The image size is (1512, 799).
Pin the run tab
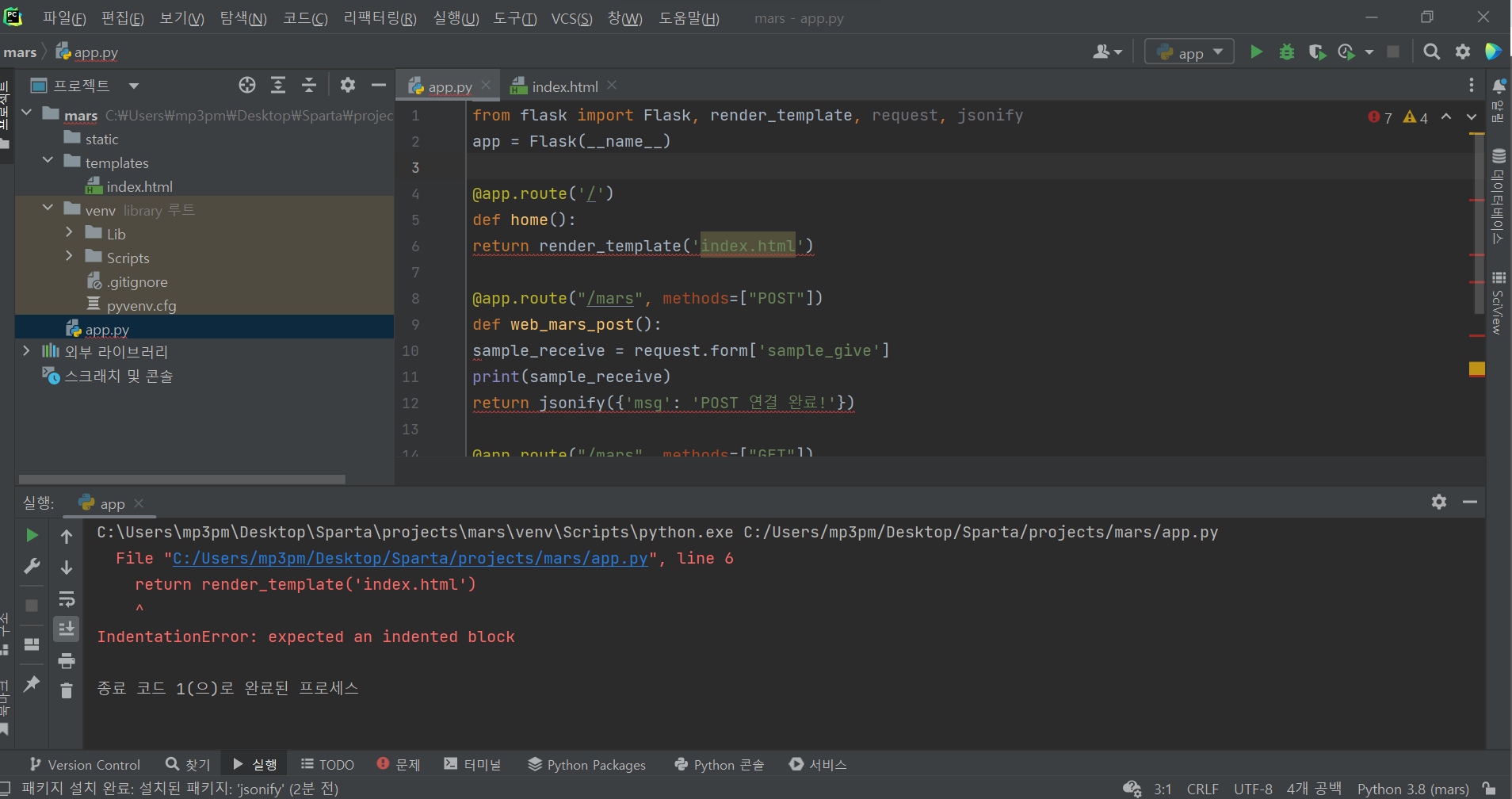point(32,683)
